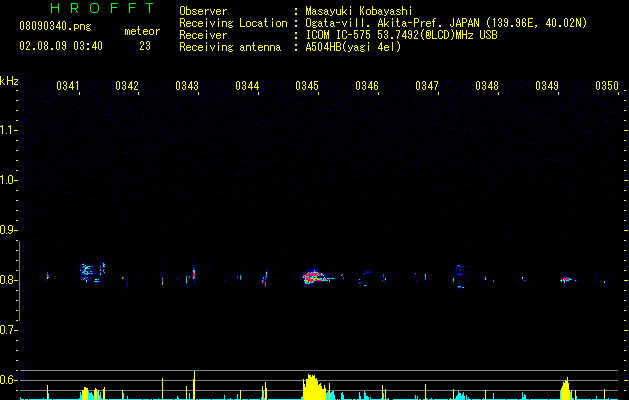
Task: Click the yellow intensity peak below 0349
Action: pyautogui.click(x=565, y=388)
